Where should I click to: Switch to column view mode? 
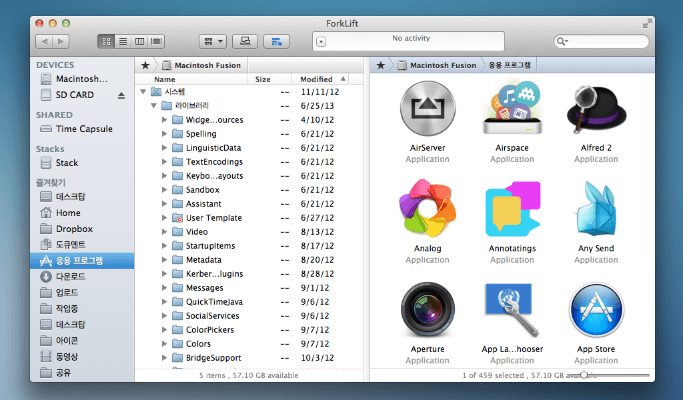pyautogui.click(x=139, y=41)
